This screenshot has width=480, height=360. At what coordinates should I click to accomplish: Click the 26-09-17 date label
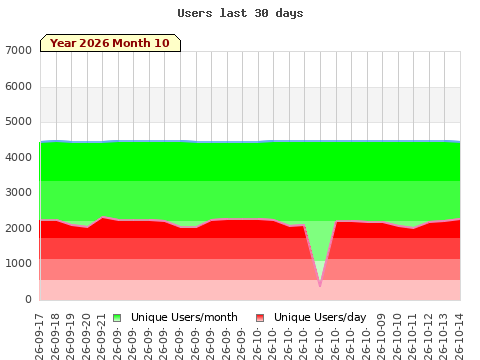coord(39,336)
